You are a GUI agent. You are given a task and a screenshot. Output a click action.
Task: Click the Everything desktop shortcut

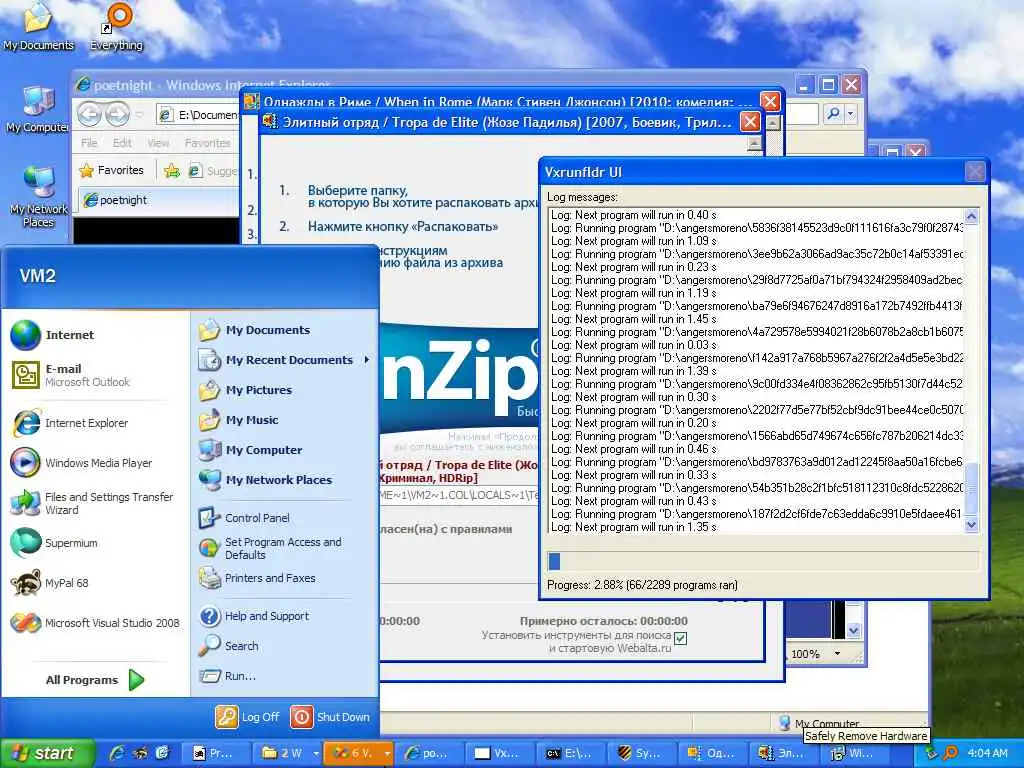coord(117,27)
